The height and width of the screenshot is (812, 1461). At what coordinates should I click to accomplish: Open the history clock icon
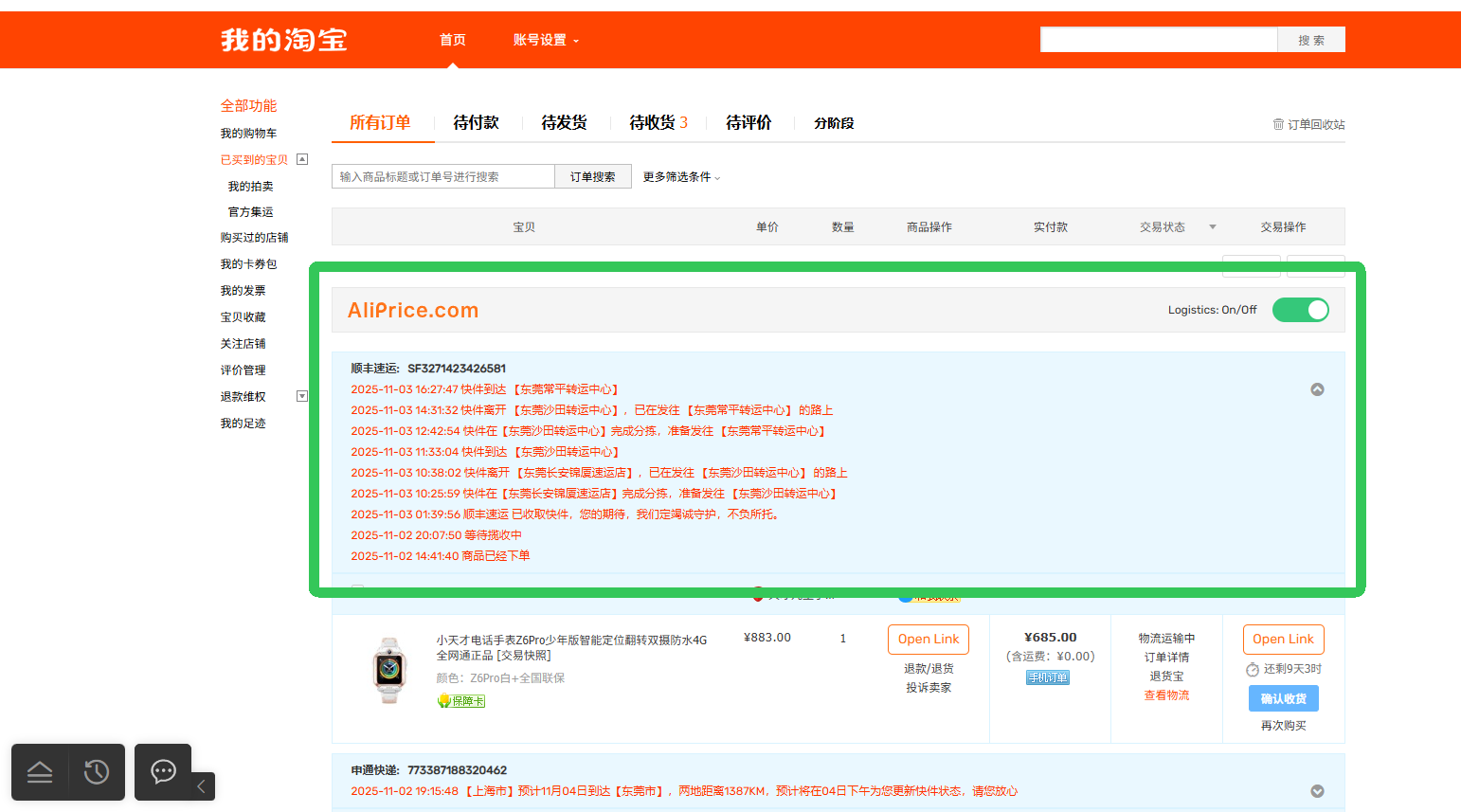point(97,772)
